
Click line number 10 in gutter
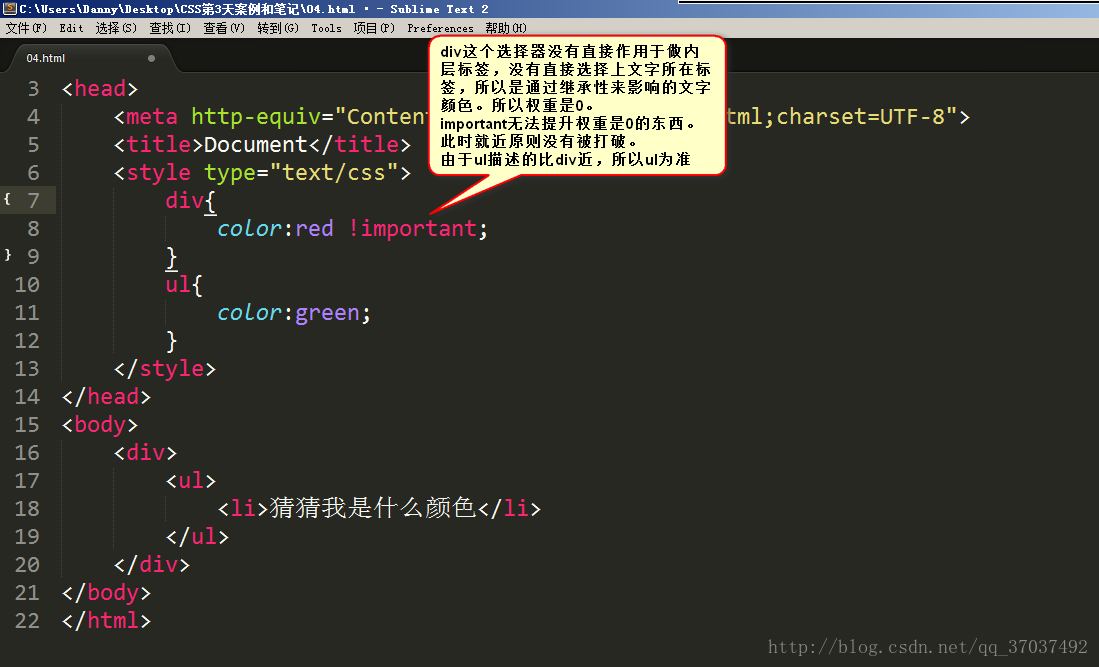click(27, 285)
